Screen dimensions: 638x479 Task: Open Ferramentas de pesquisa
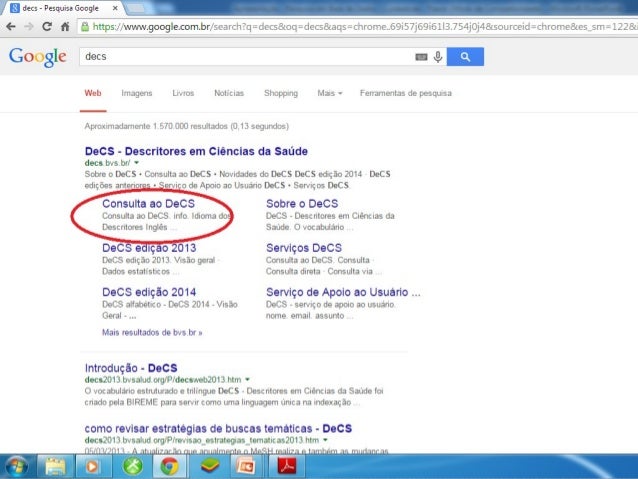[406, 93]
